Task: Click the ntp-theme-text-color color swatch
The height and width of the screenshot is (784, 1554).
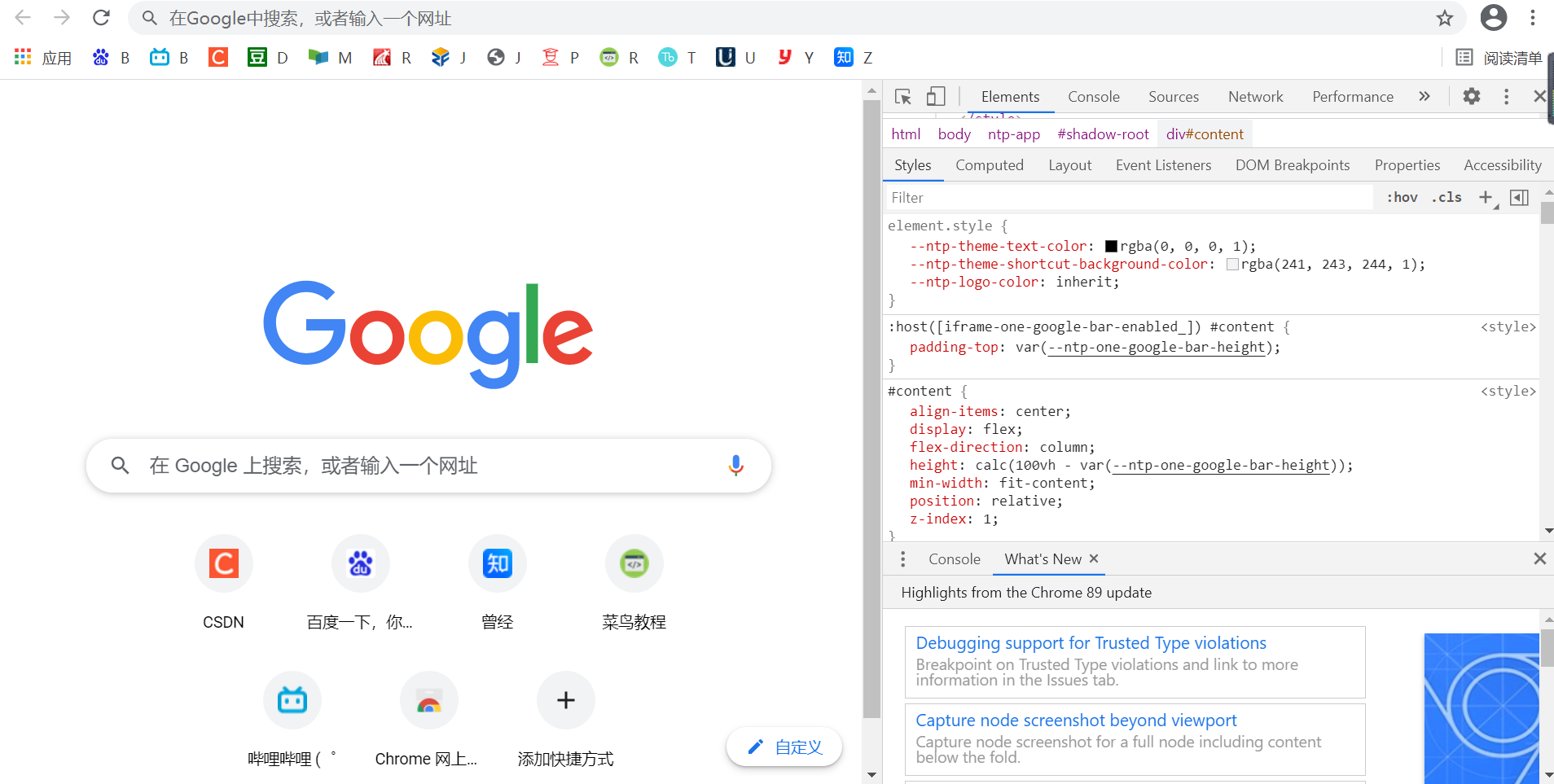Action: [x=1110, y=245]
